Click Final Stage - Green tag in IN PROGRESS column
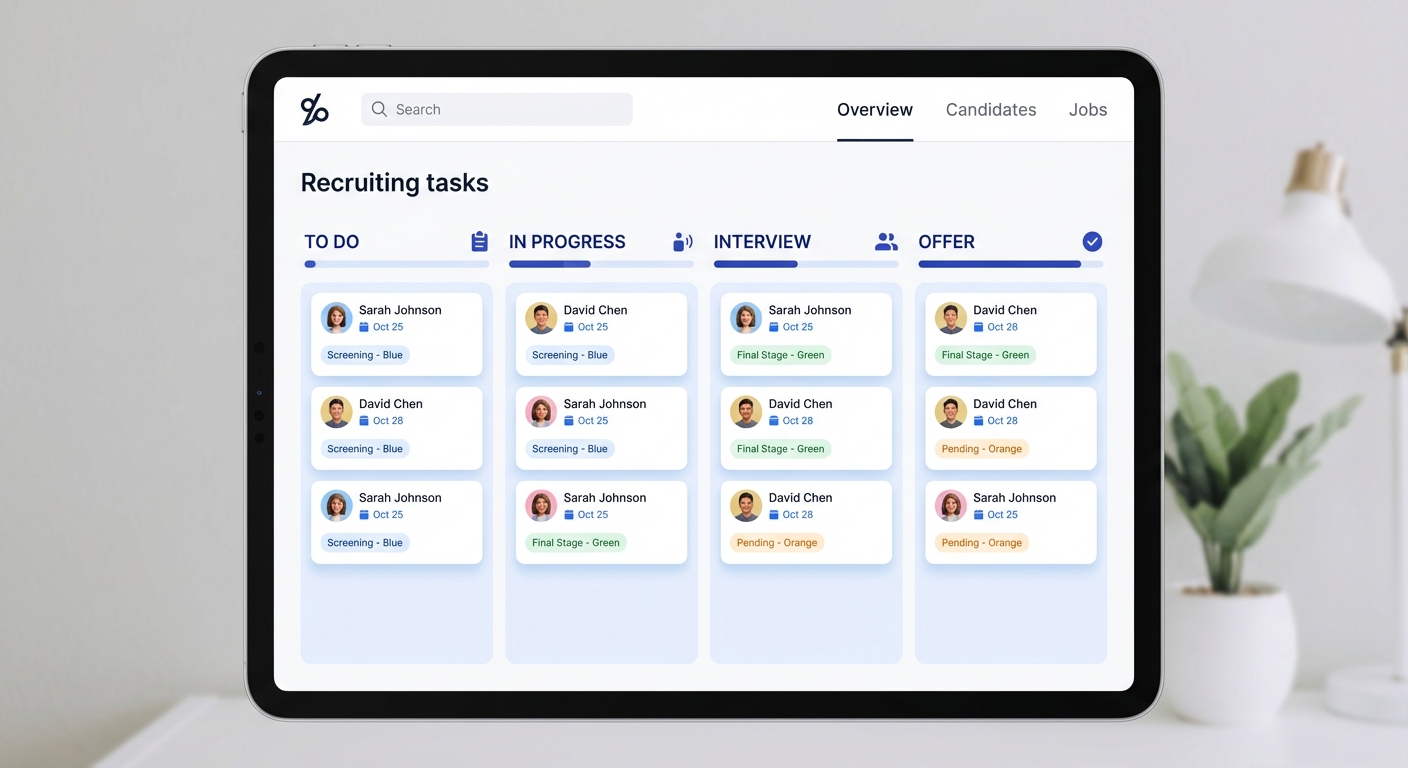 click(575, 543)
